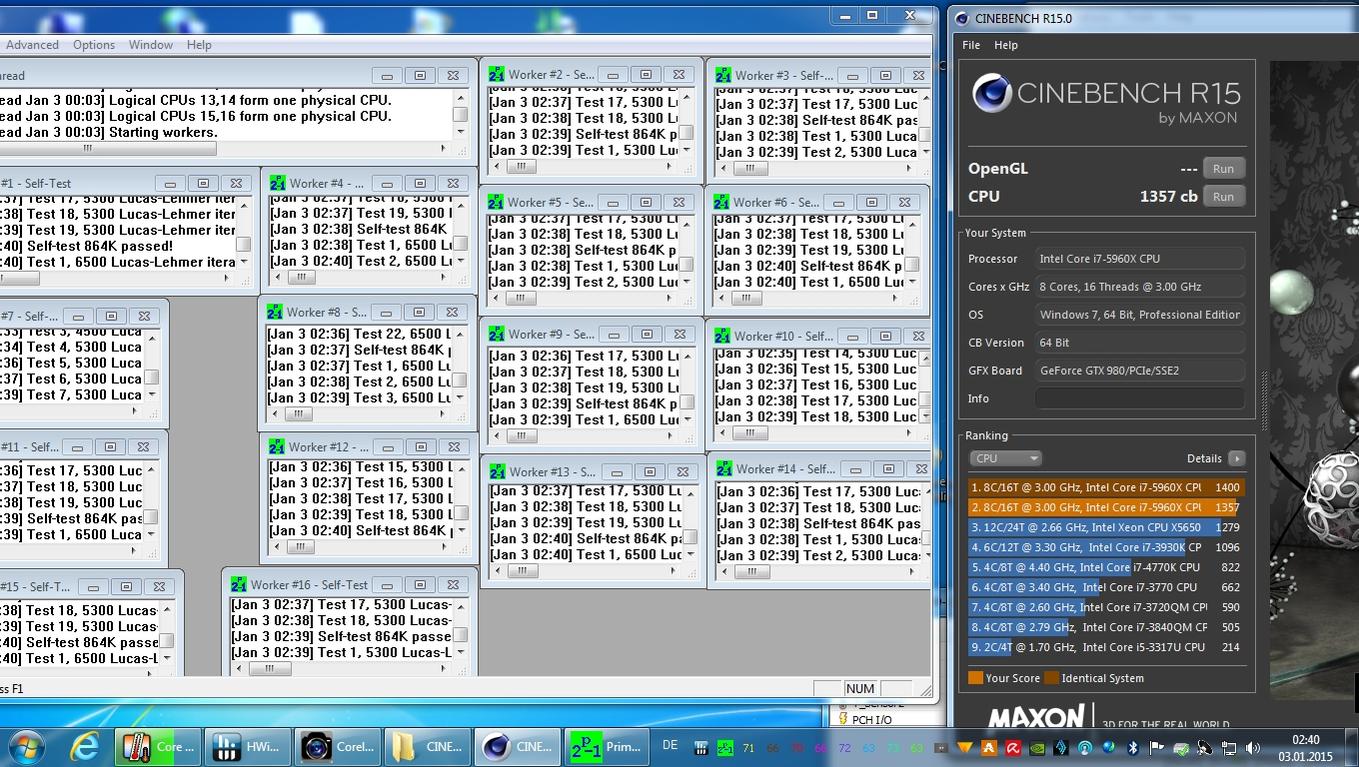
Task: Select i7-3840QM ranking entry
Action: click(1106, 627)
